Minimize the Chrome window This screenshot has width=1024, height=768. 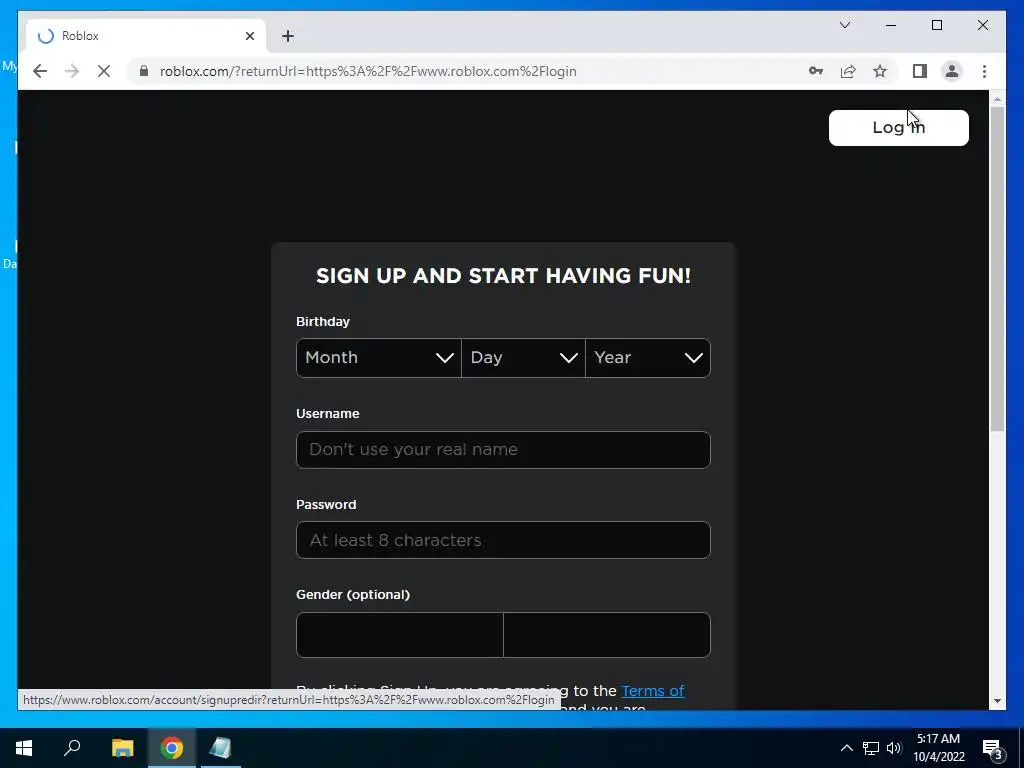pyautogui.click(x=891, y=25)
